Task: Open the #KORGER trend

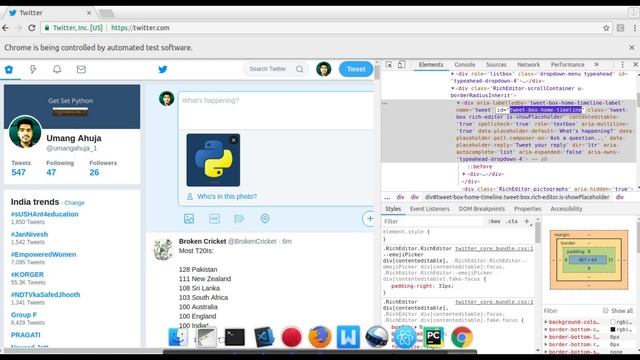Action: [27, 275]
